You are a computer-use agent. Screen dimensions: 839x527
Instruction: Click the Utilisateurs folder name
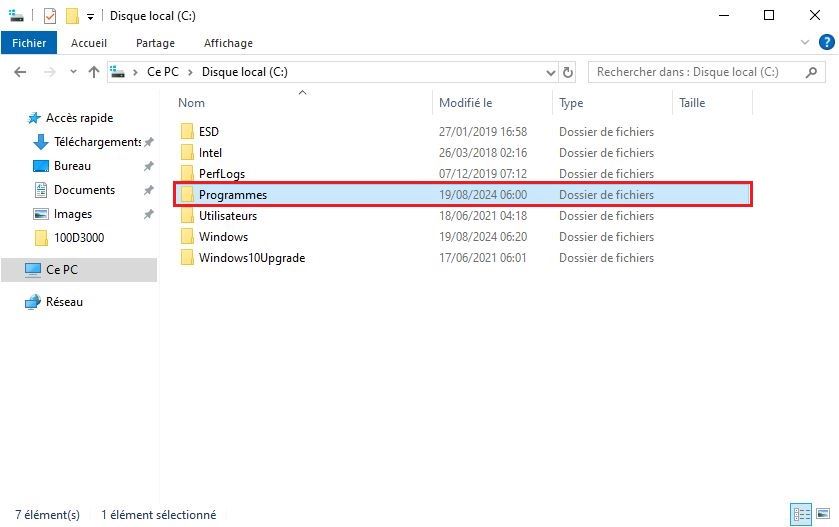tap(228, 216)
